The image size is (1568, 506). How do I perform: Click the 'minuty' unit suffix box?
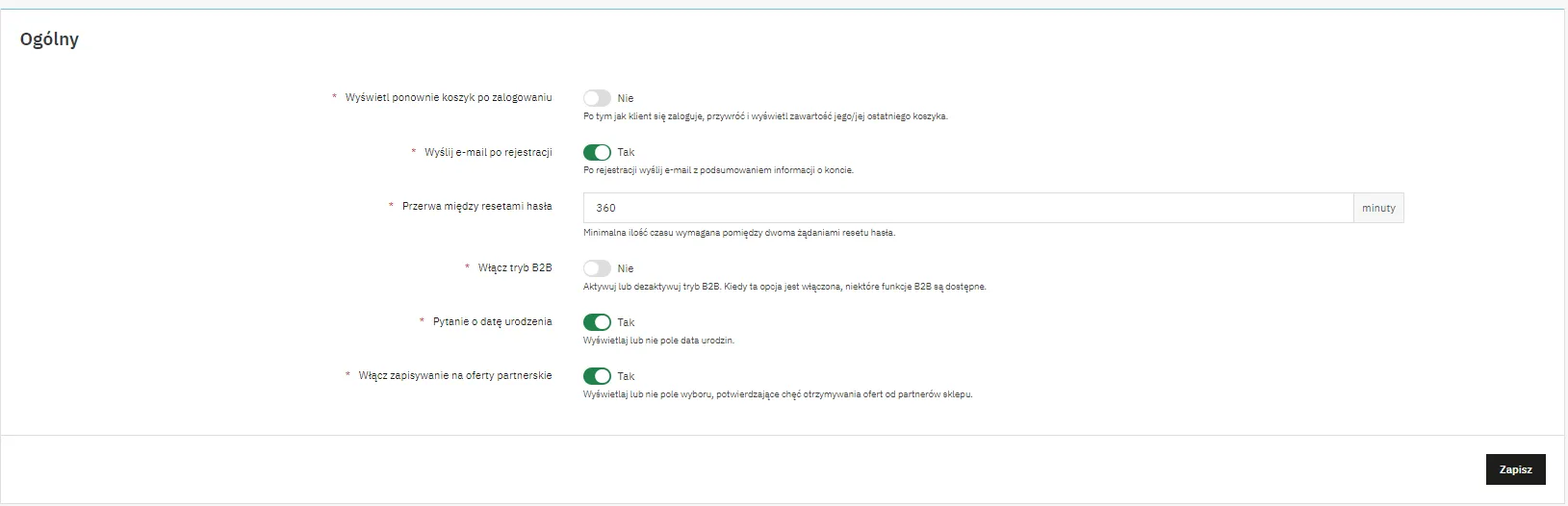[1378, 208]
